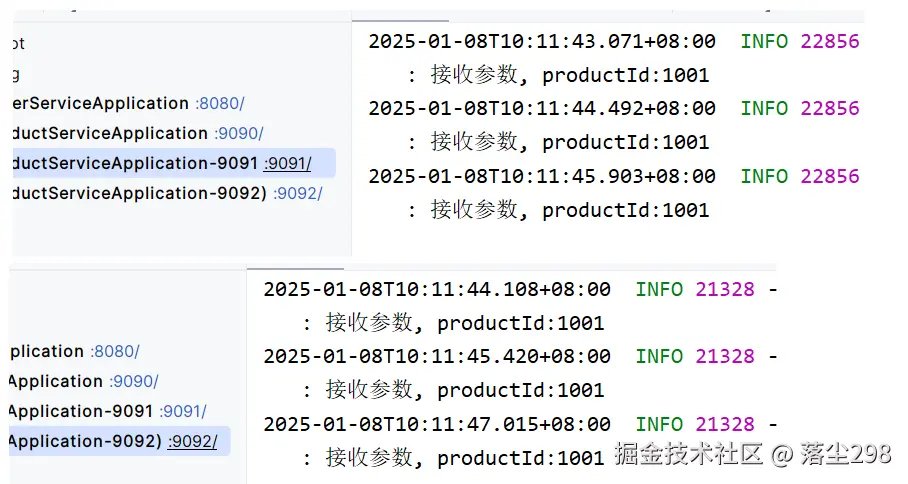Viewport: 908px width, 484px height.
Task: Open :8080/ link beside erServiceApplication
Action: (x=219, y=103)
